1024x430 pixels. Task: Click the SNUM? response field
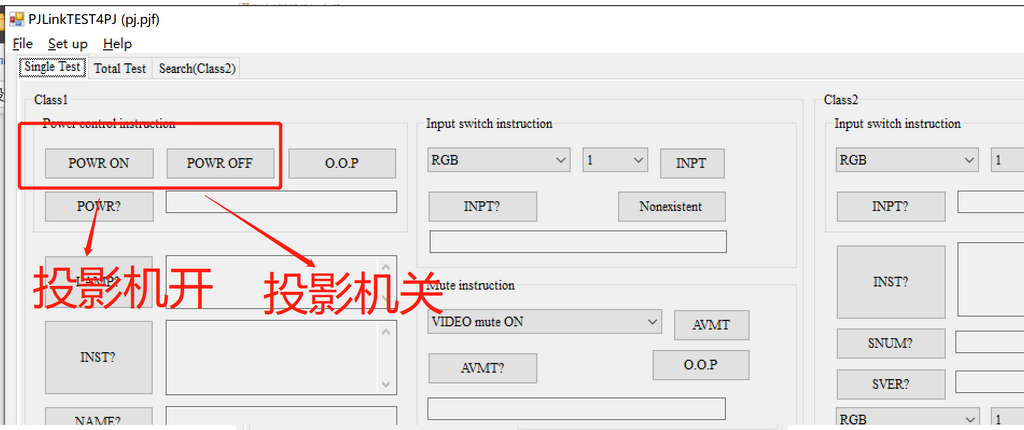pos(990,342)
